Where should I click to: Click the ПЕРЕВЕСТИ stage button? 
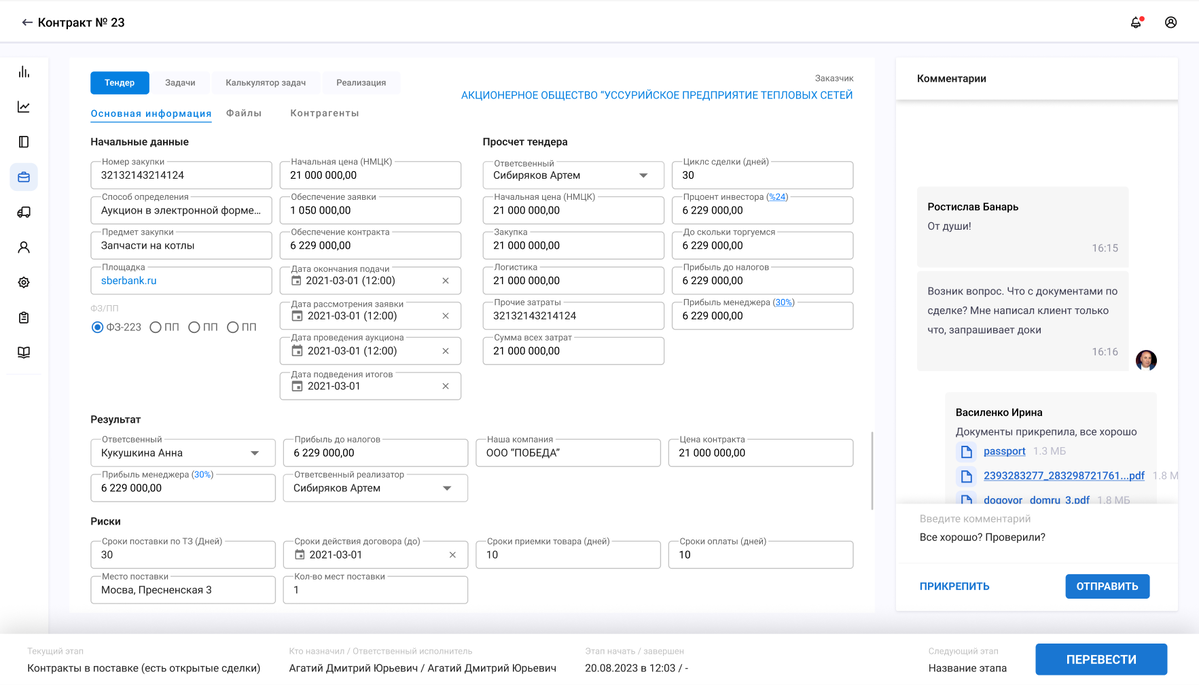coord(1101,659)
